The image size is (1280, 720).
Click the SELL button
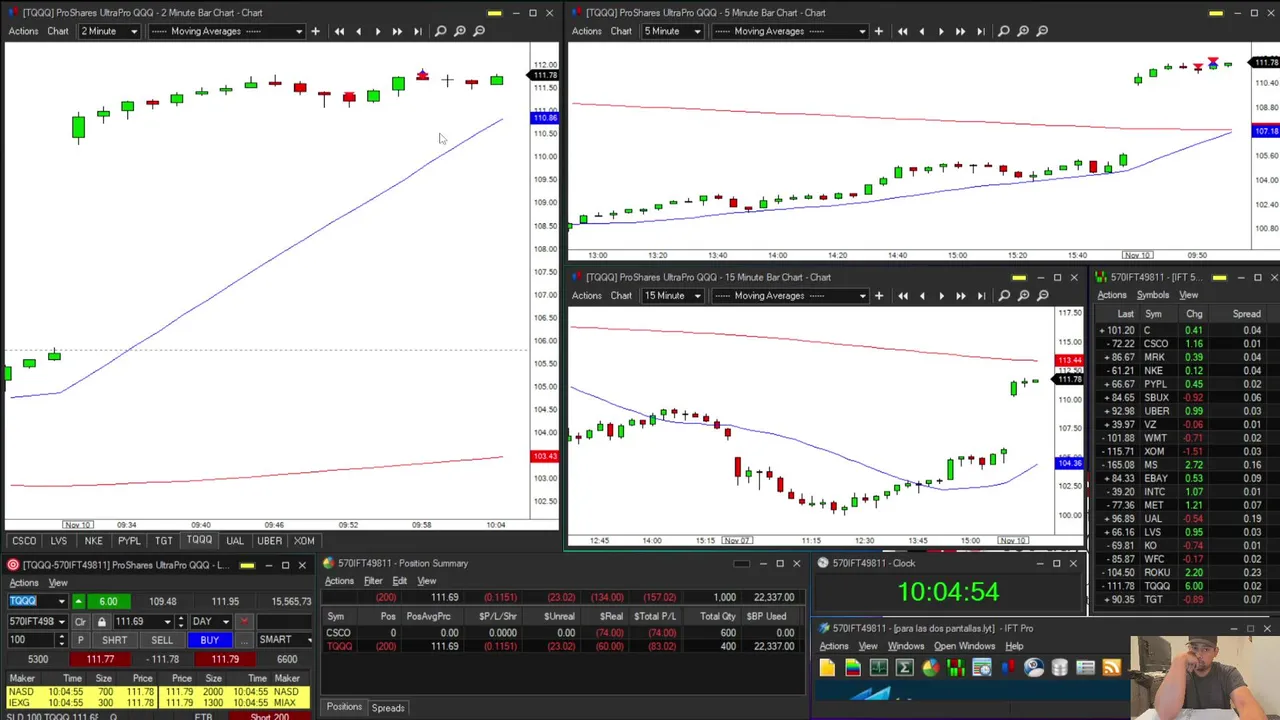pos(162,640)
